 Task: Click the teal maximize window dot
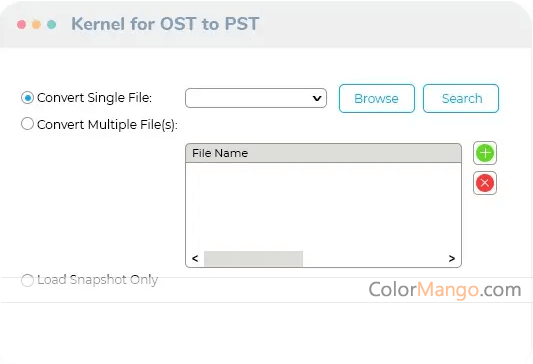(x=51, y=24)
